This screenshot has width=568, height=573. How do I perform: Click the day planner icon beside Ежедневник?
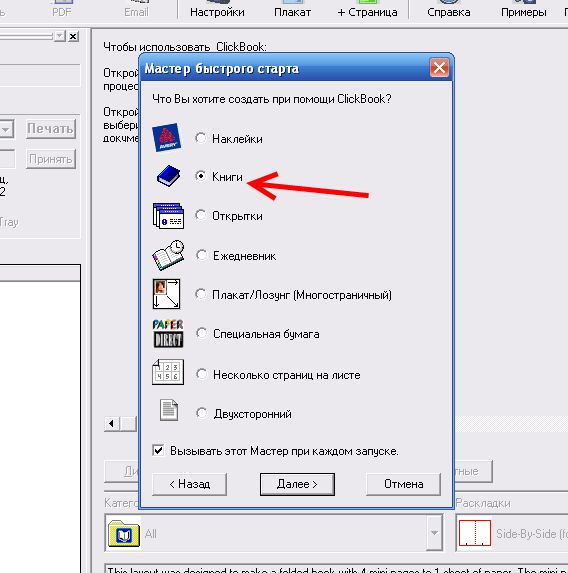(x=168, y=255)
